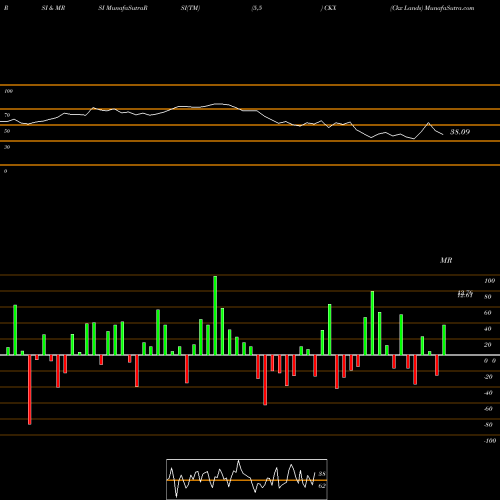The image size is (500, 500).
Task: Open the mini RSI overview chart thumbnail
Action: click(x=247, y=479)
